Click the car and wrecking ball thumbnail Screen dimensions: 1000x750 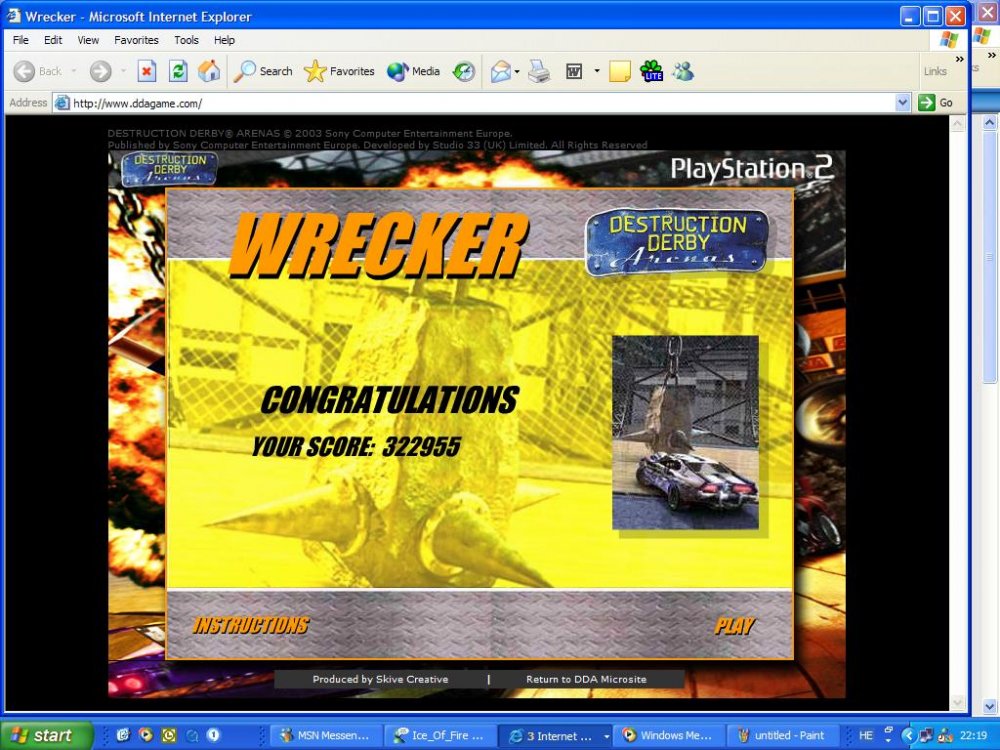(x=686, y=432)
